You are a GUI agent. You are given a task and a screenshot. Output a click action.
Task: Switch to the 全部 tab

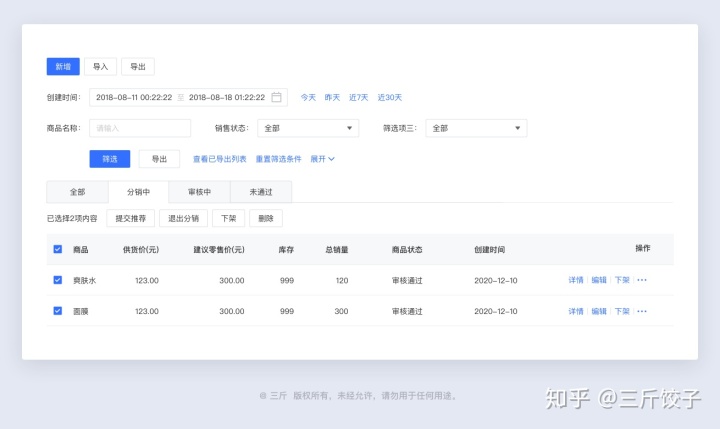78,192
